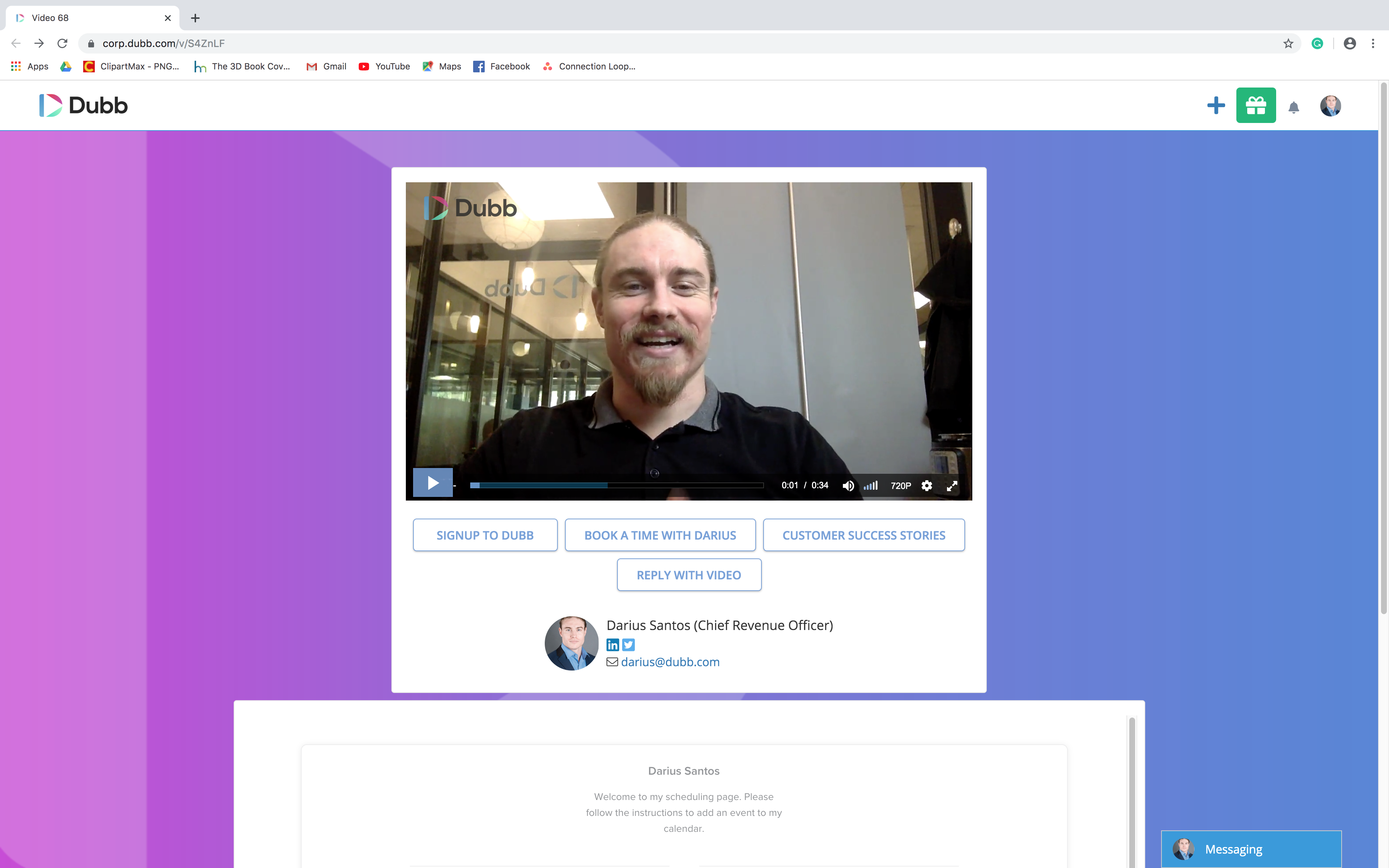The image size is (1389, 868).
Task: Click the green gift icon button
Action: pos(1256,105)
